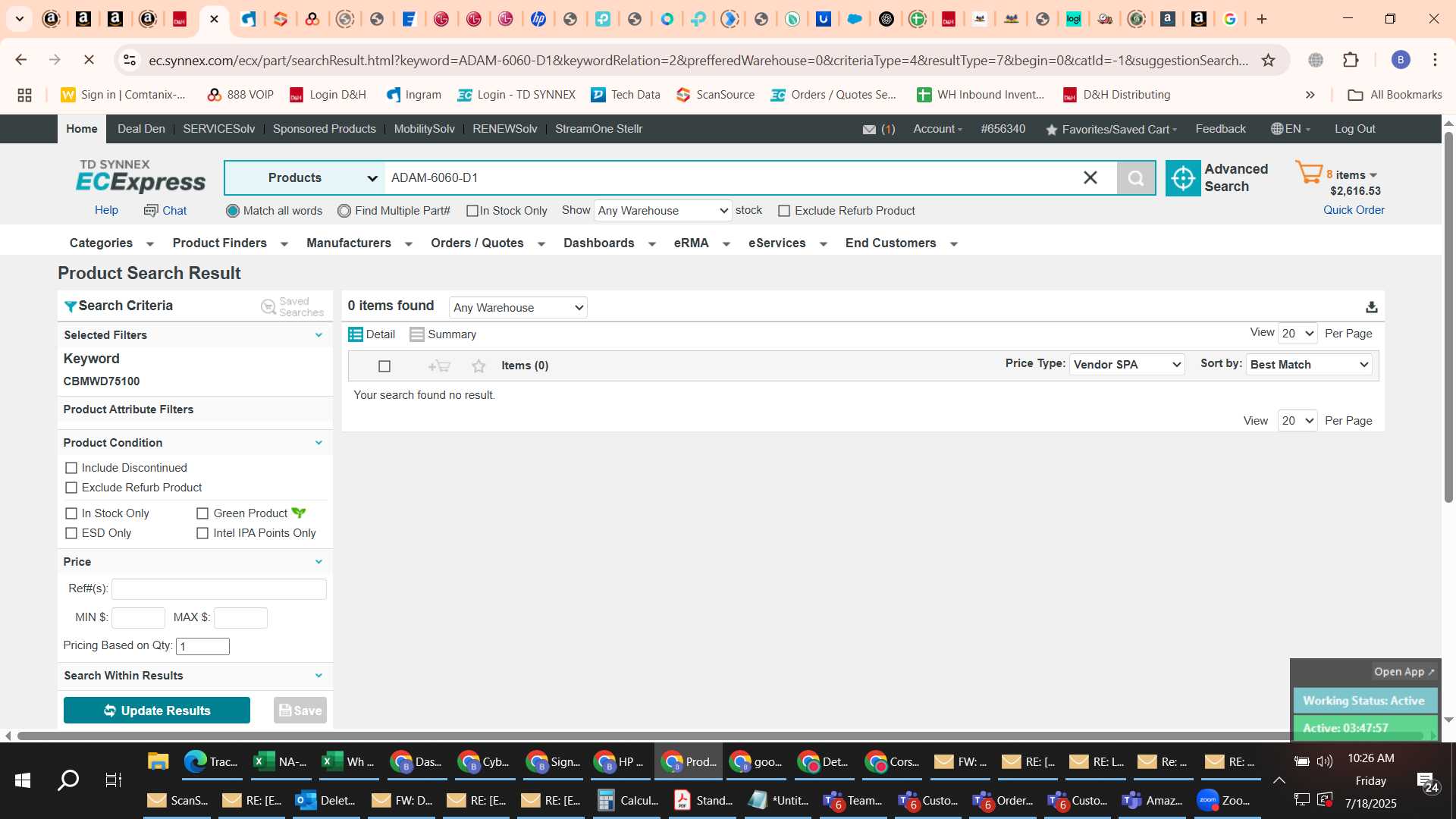The image size is (1456, 819).
Task: Open the Help link
Action: pyautogui.click(x=106, y=210)
